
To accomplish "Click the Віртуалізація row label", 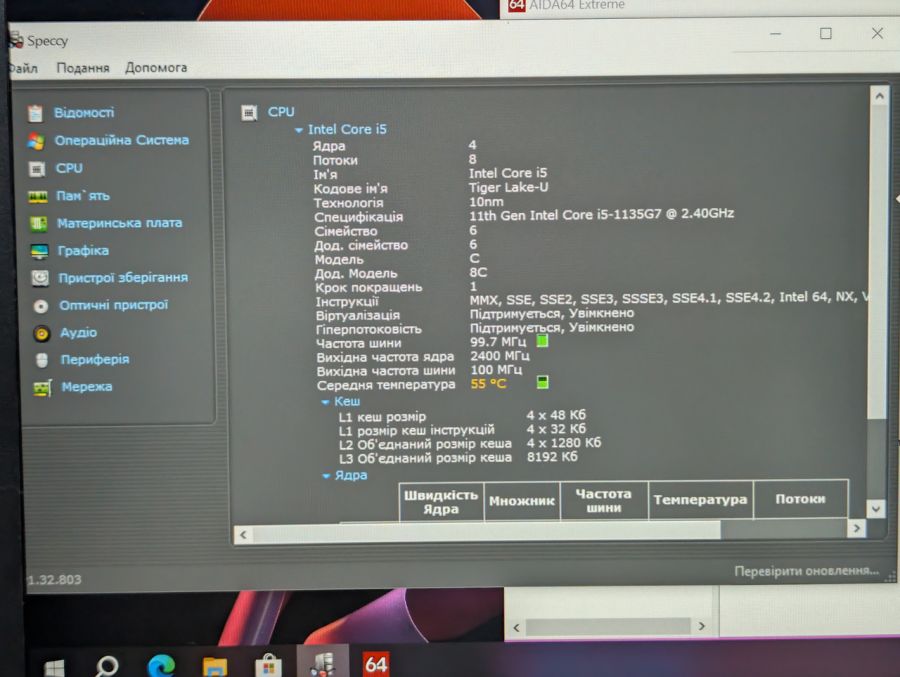I will (358, 315).
